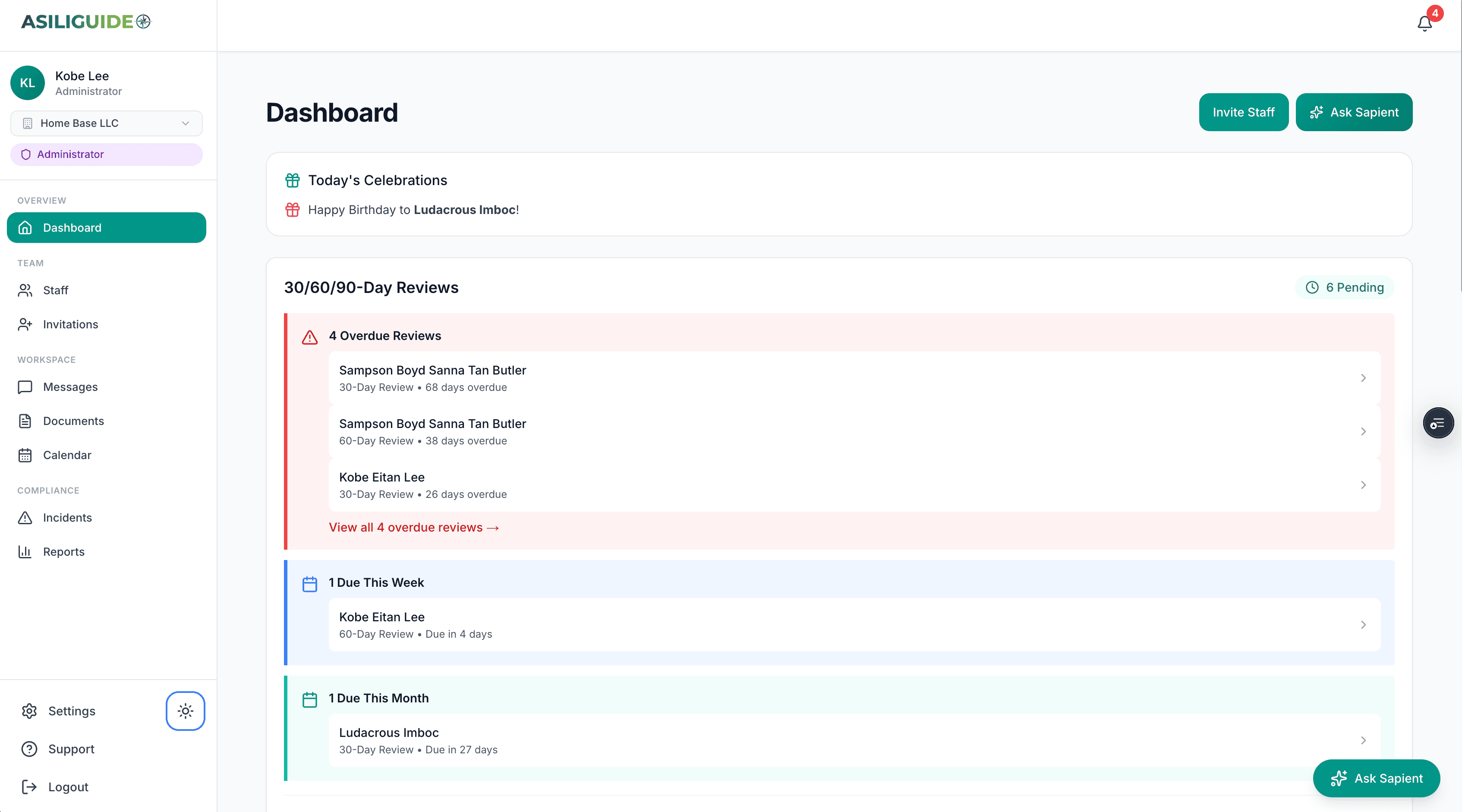This screenshot has width=1462, height=812.
Task: Expand the Home Base LLC organization dropdown
Action: (x=184, y=123)
